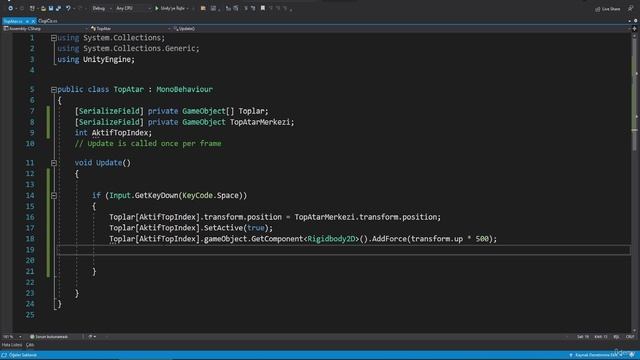Image resolution: width=640 pixels, height=360 pixels.
Task: Switch to the TopAtar.cs tab
Action: point(13,21)
